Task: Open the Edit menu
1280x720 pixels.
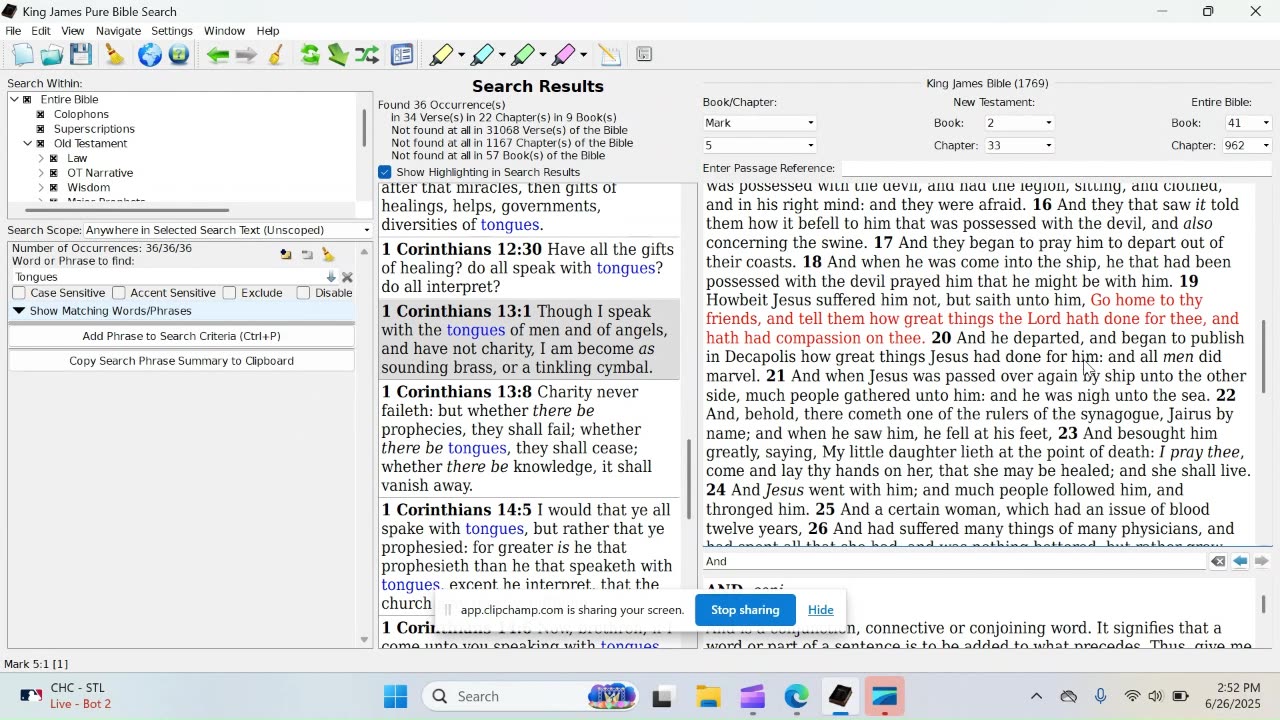Action: 41,31
